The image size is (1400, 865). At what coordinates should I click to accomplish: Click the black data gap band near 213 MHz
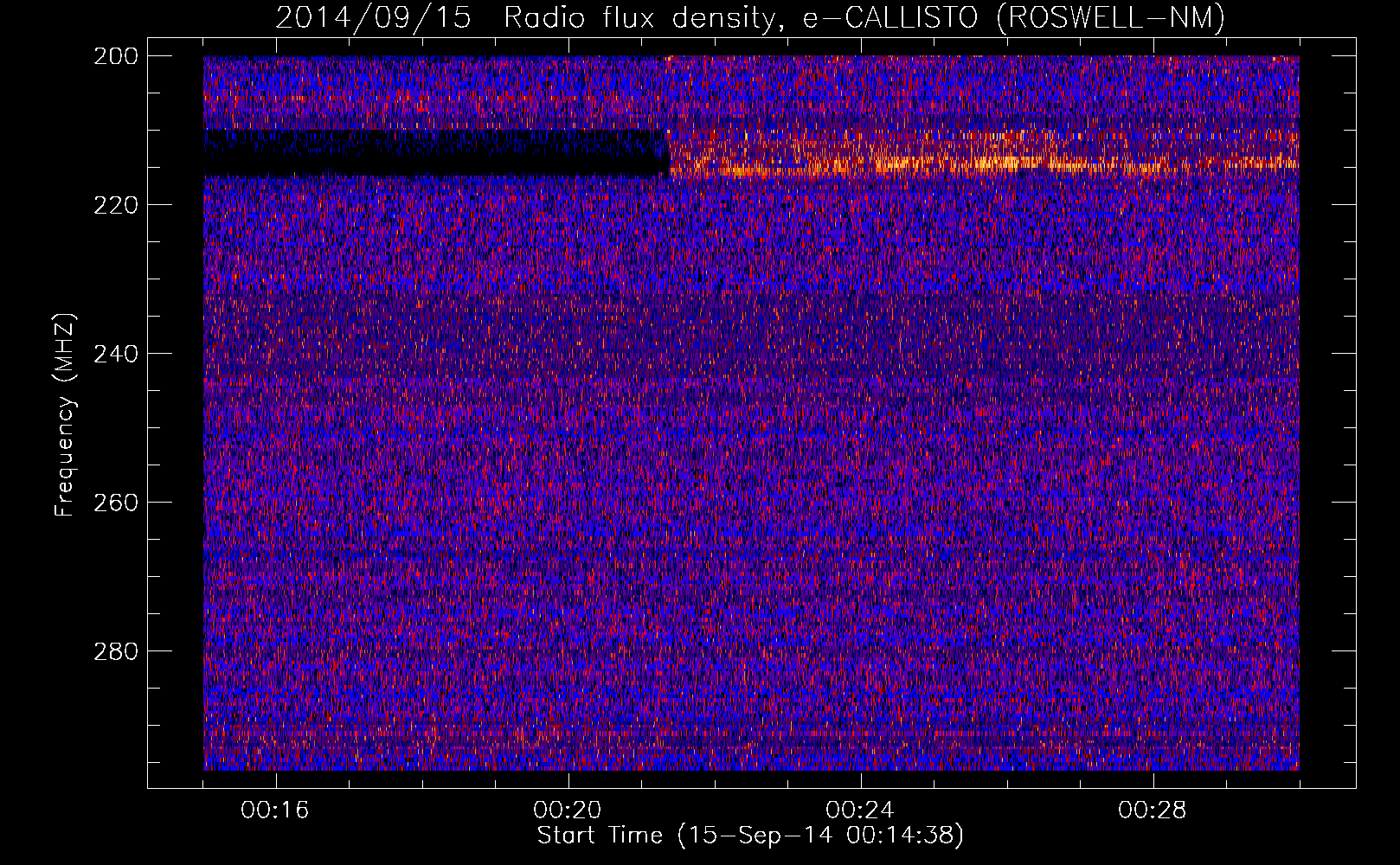pyautogui.click(x=436, y=154)
